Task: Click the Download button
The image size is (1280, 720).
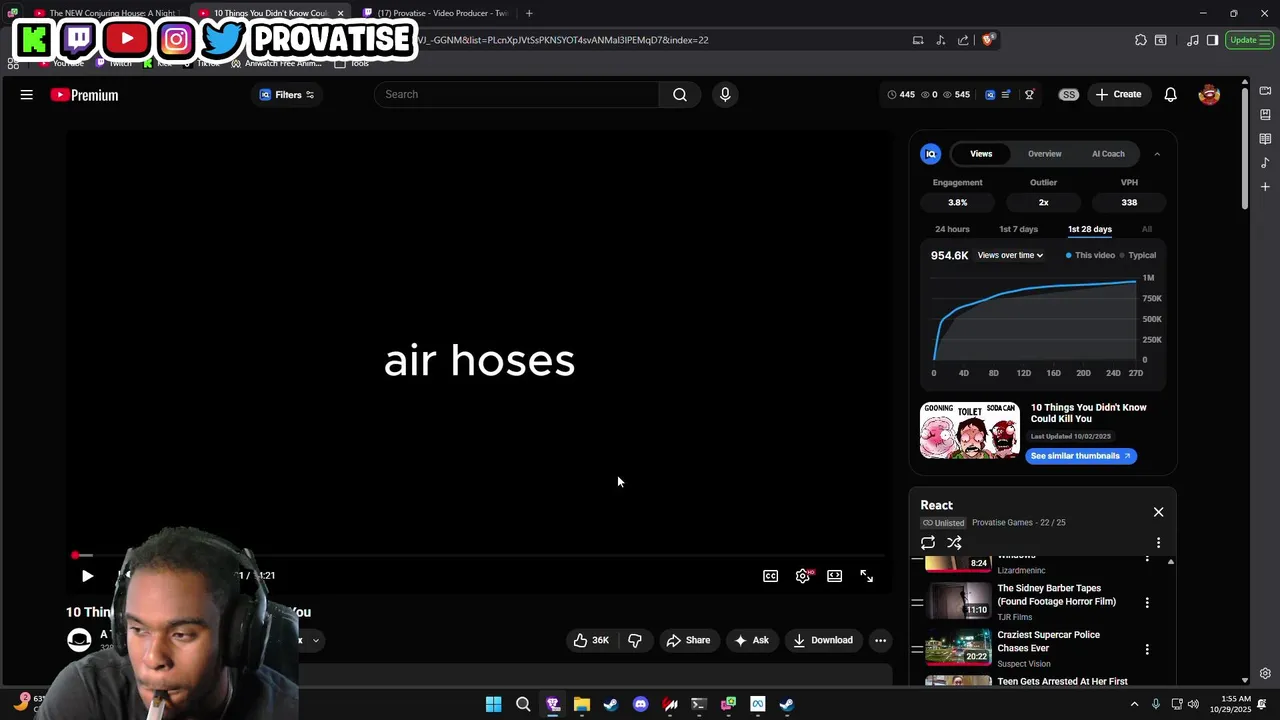Action: click(x=822, y=640)
